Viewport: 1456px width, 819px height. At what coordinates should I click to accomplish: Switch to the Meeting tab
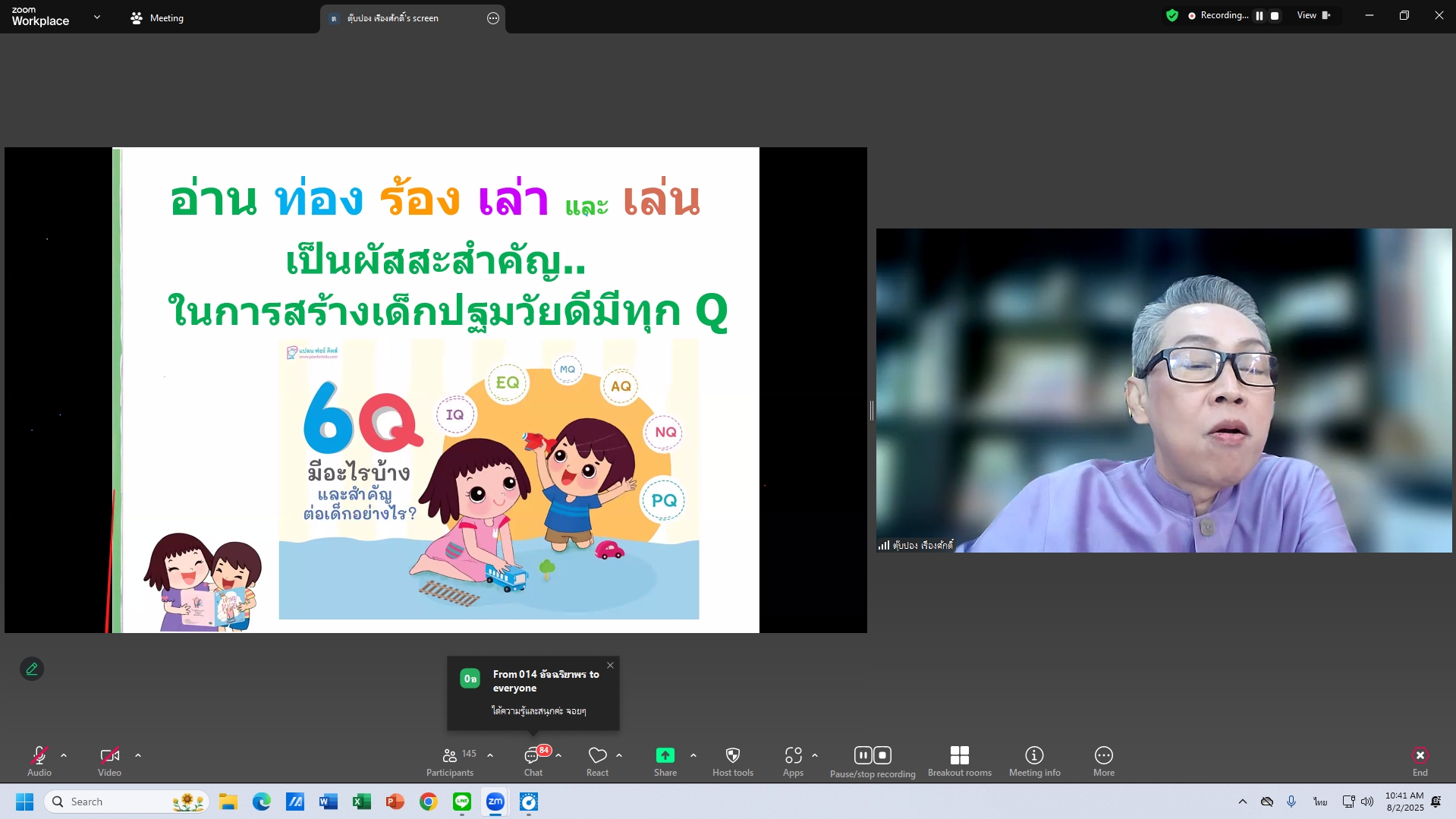pyautogui.click(x=157, y=18)
